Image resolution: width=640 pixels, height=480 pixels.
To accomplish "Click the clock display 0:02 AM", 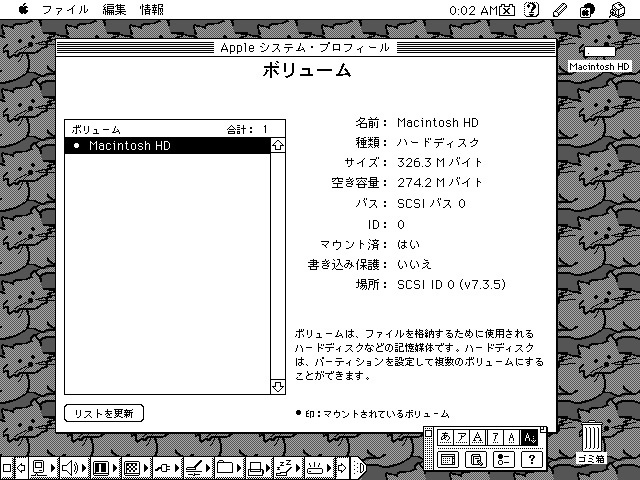I will click(x=473, y=10).
